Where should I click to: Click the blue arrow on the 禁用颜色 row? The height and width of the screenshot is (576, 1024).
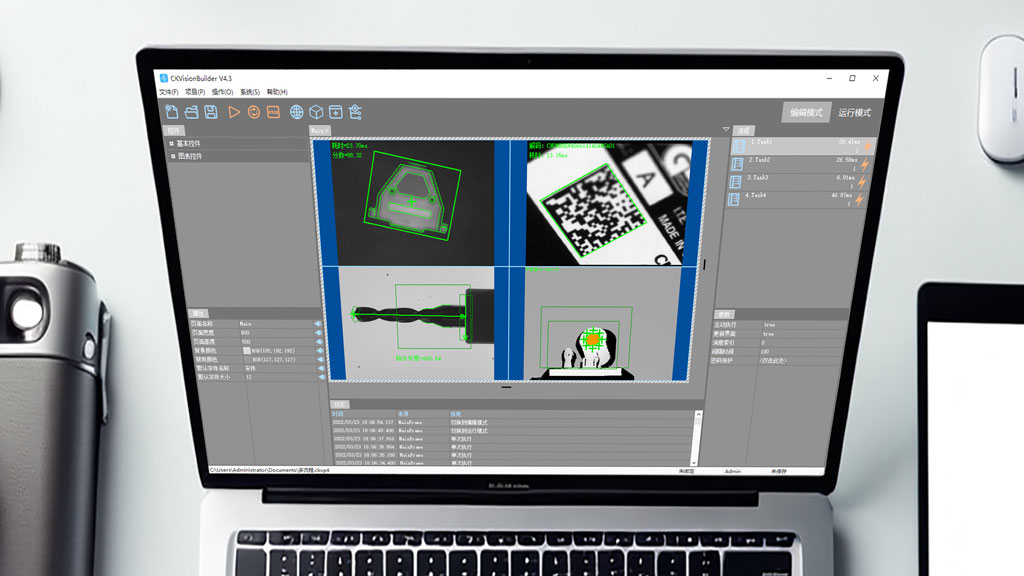tap(321, 359)
